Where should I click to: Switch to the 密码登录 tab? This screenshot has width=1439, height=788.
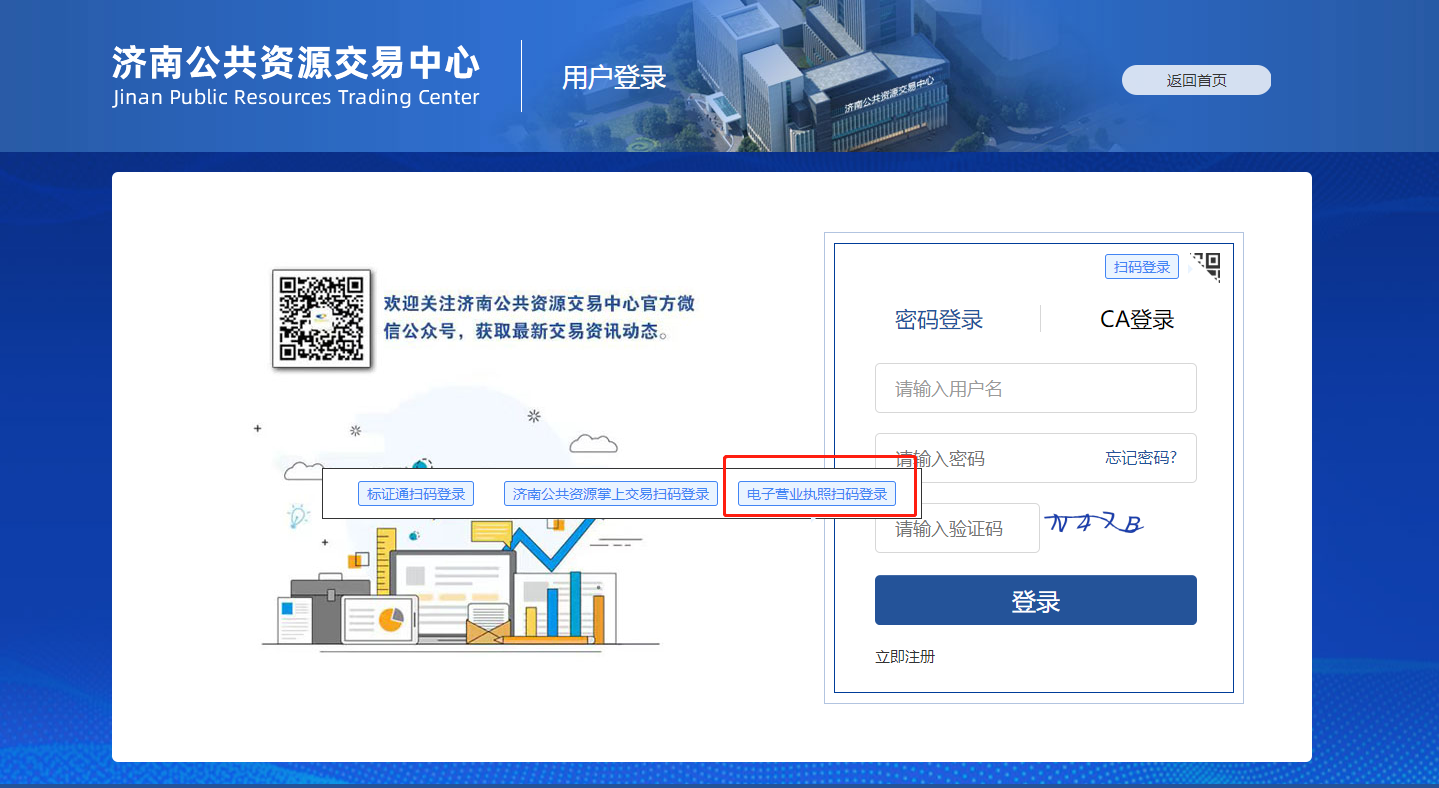[939, 319]
